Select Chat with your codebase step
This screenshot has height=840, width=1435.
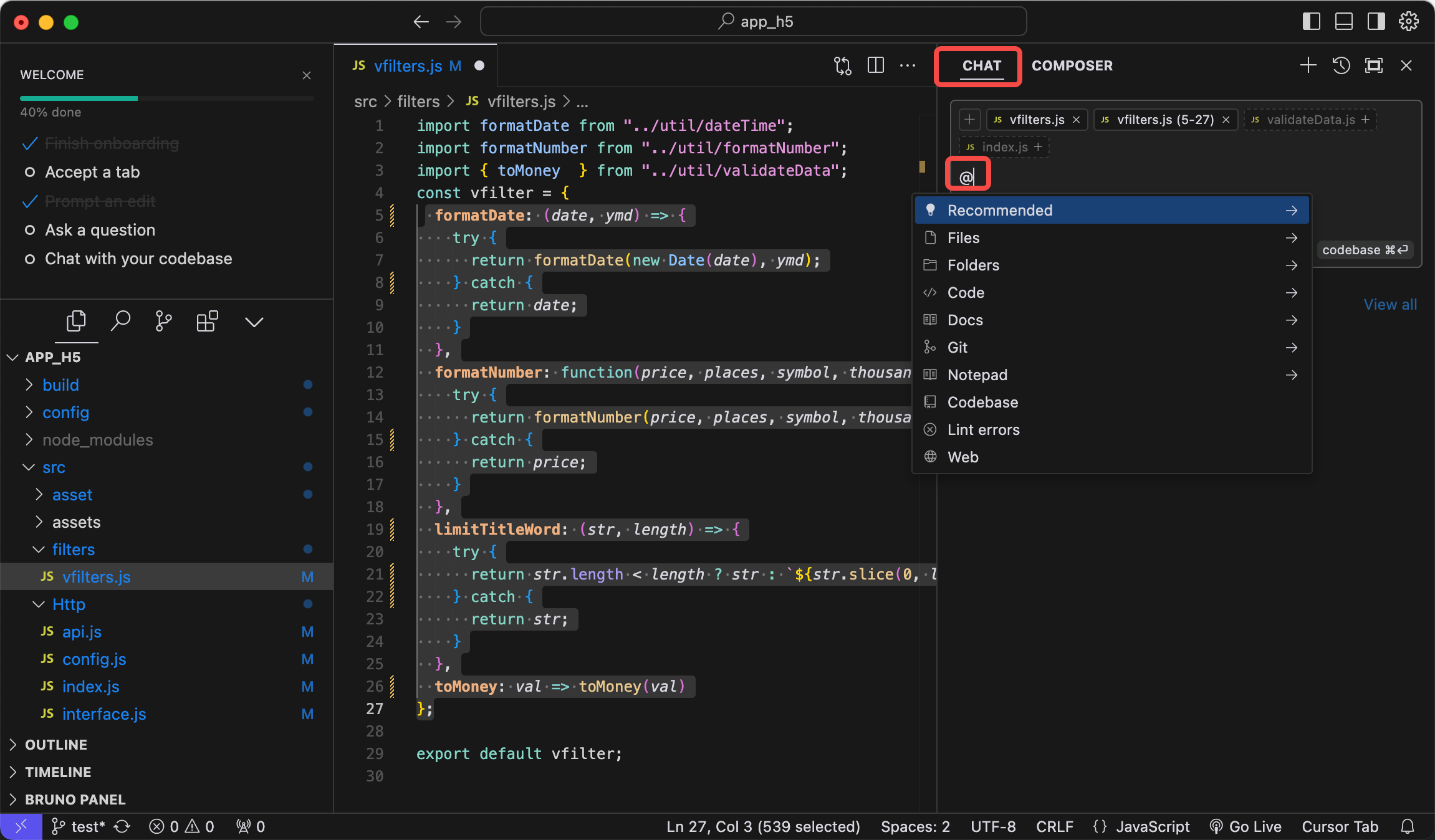tap(138, 259)
